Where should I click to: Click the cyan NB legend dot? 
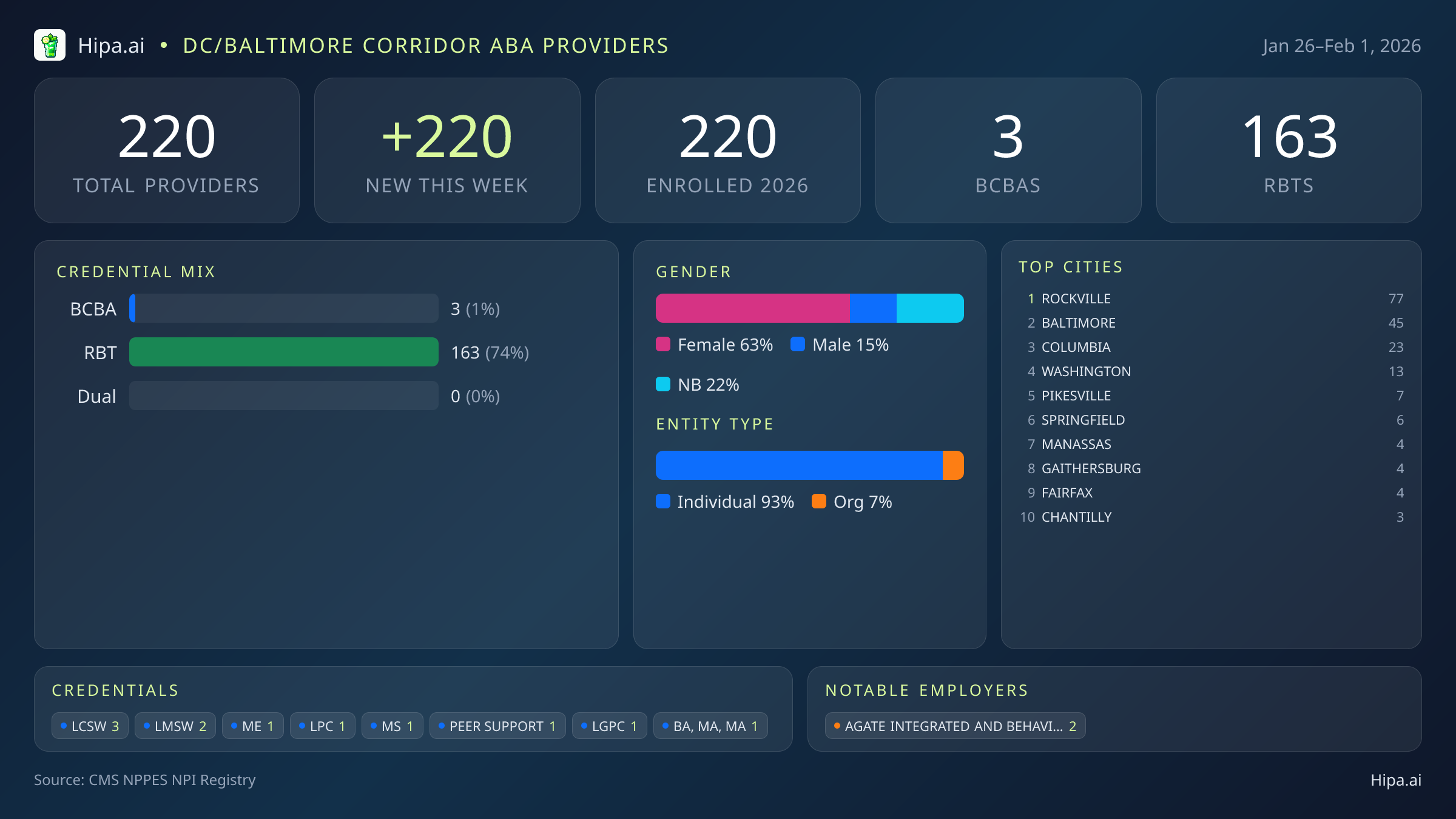coord(664,384)
